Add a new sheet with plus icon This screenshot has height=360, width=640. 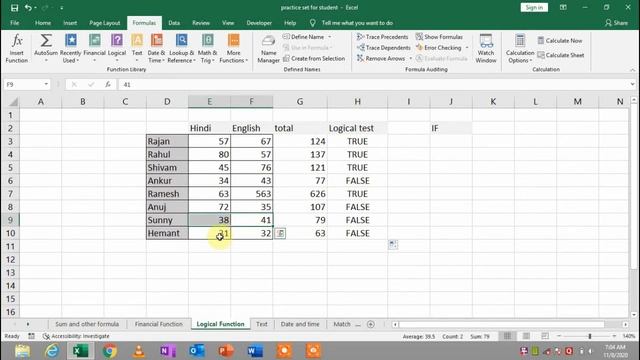coord(371,324)
